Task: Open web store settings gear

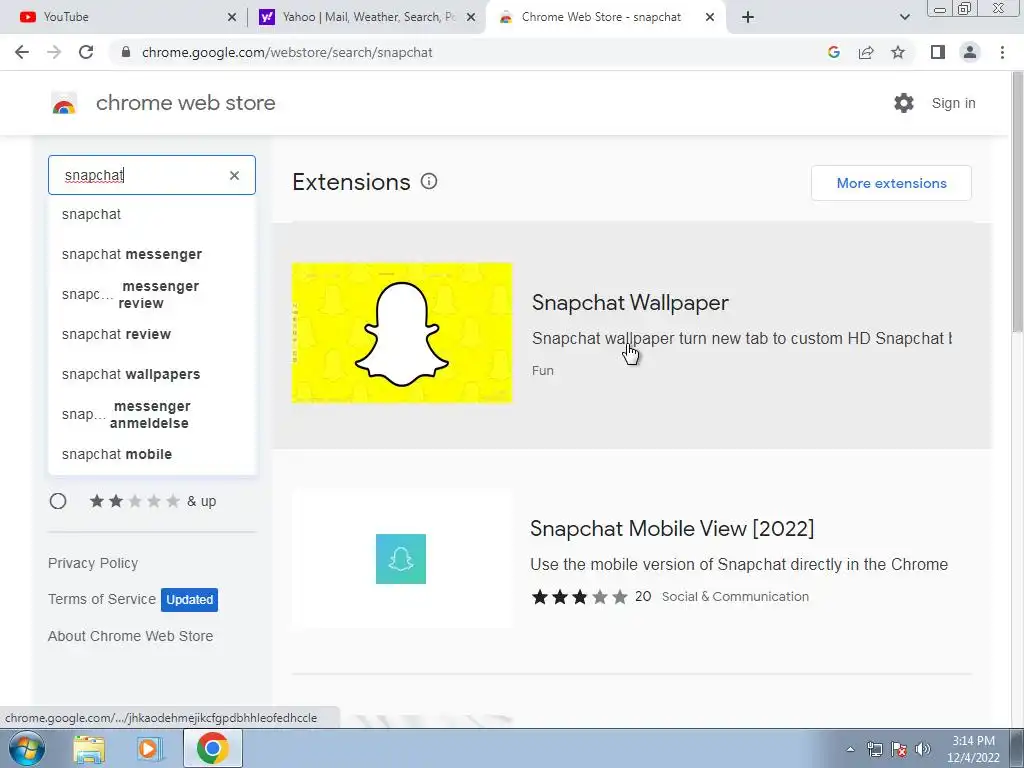Action: coord(904,103)
